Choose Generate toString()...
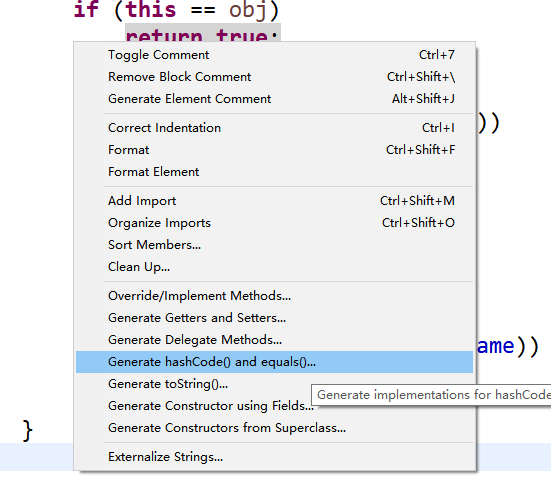The height and width of the screenshot is (491, 551). pyautogui.click(x=274, y=384)
